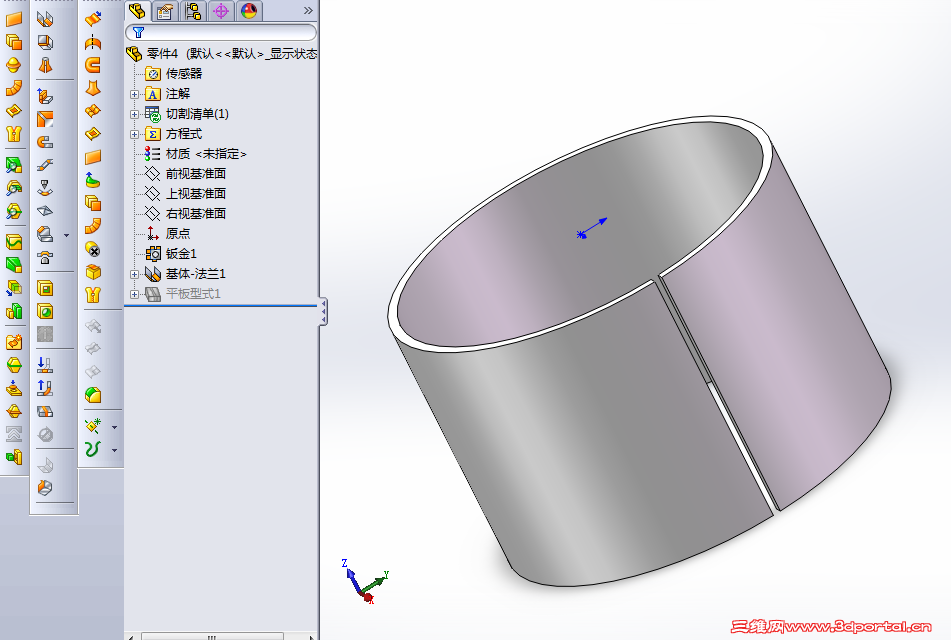Open the ConfigurationManager tab

click(193, 11)
